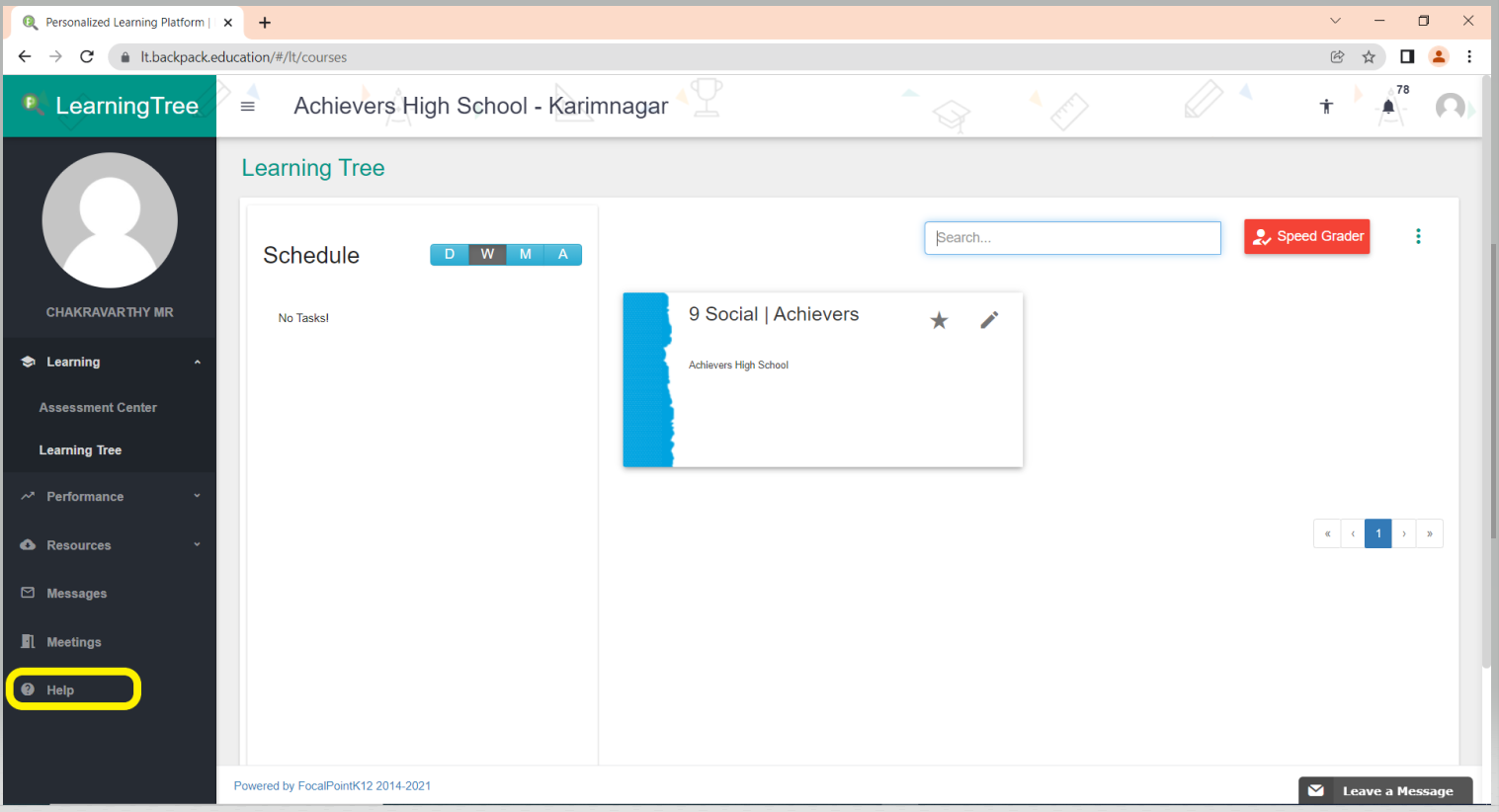Select the Weekly (W) schedule view
Screen dimensions: 1499x812
point(487,255)
